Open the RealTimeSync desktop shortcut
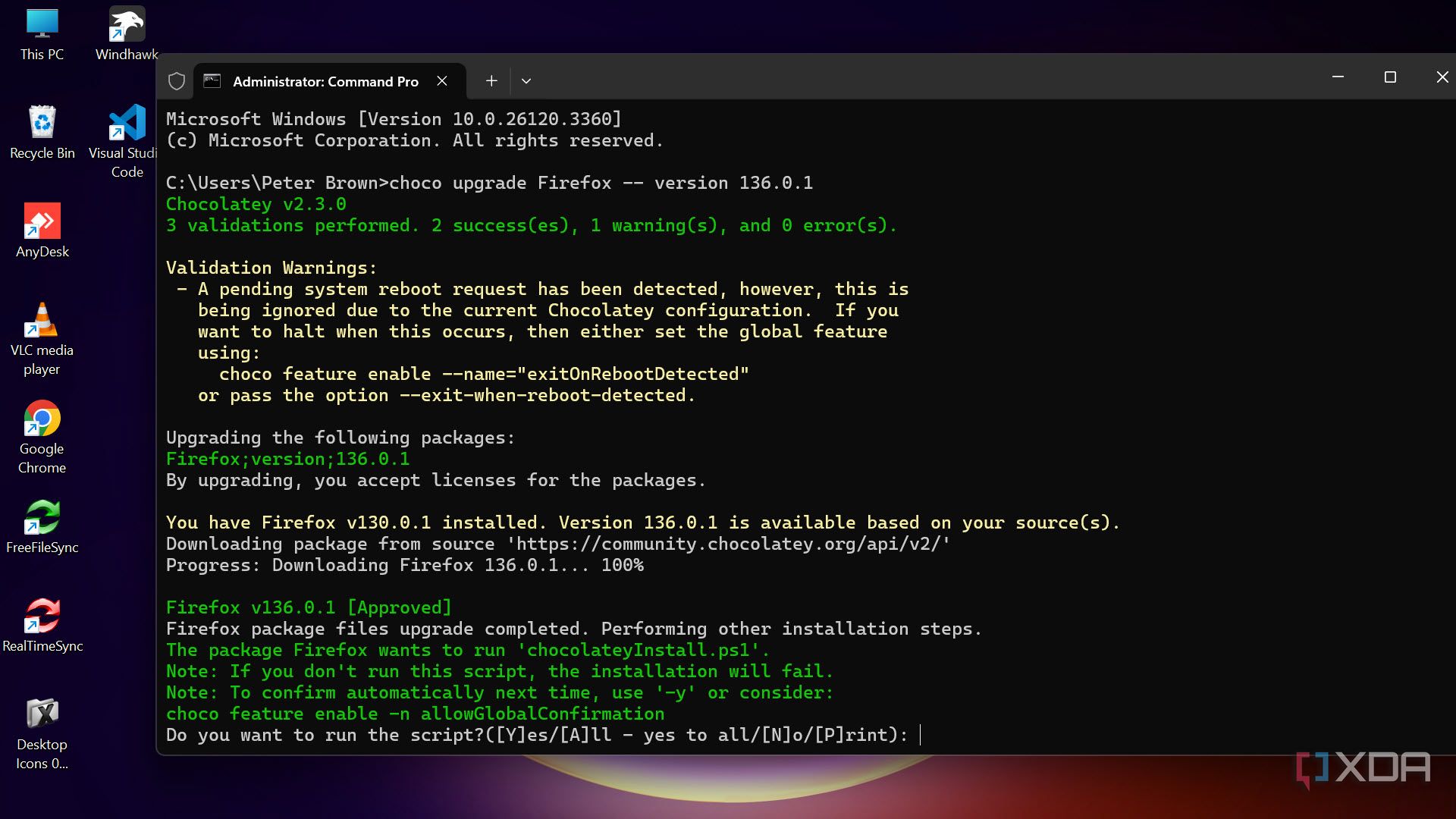The image size is (1456, 819). 42,617
